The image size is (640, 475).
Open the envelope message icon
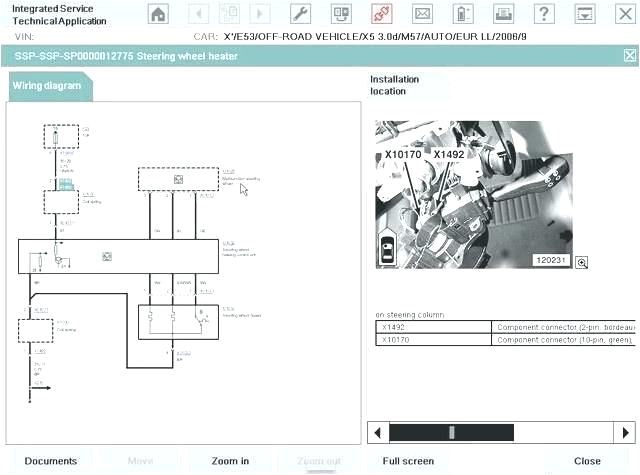point(422,14)
